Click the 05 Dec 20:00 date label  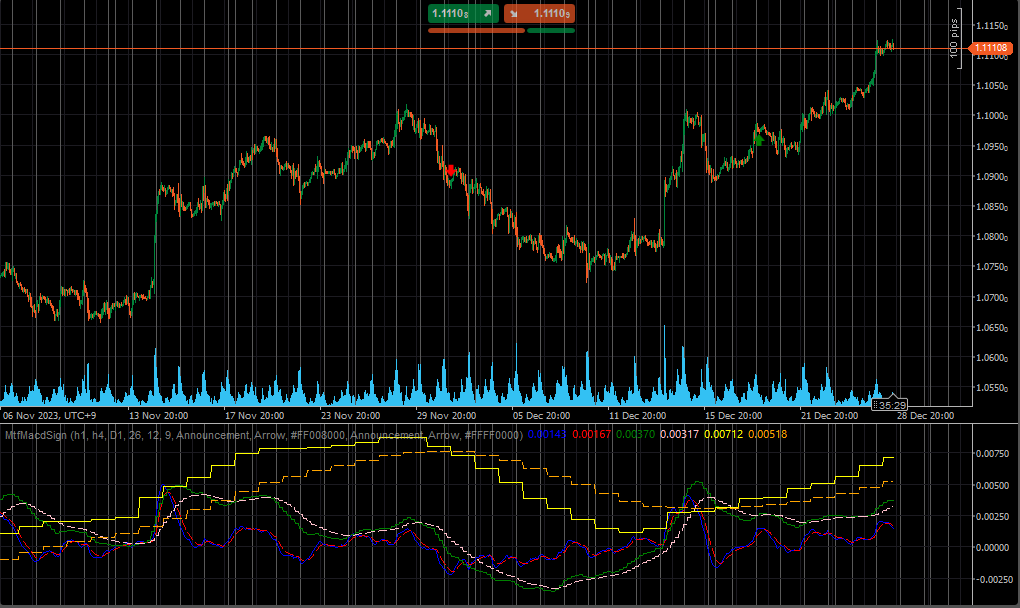click(541, 416)
